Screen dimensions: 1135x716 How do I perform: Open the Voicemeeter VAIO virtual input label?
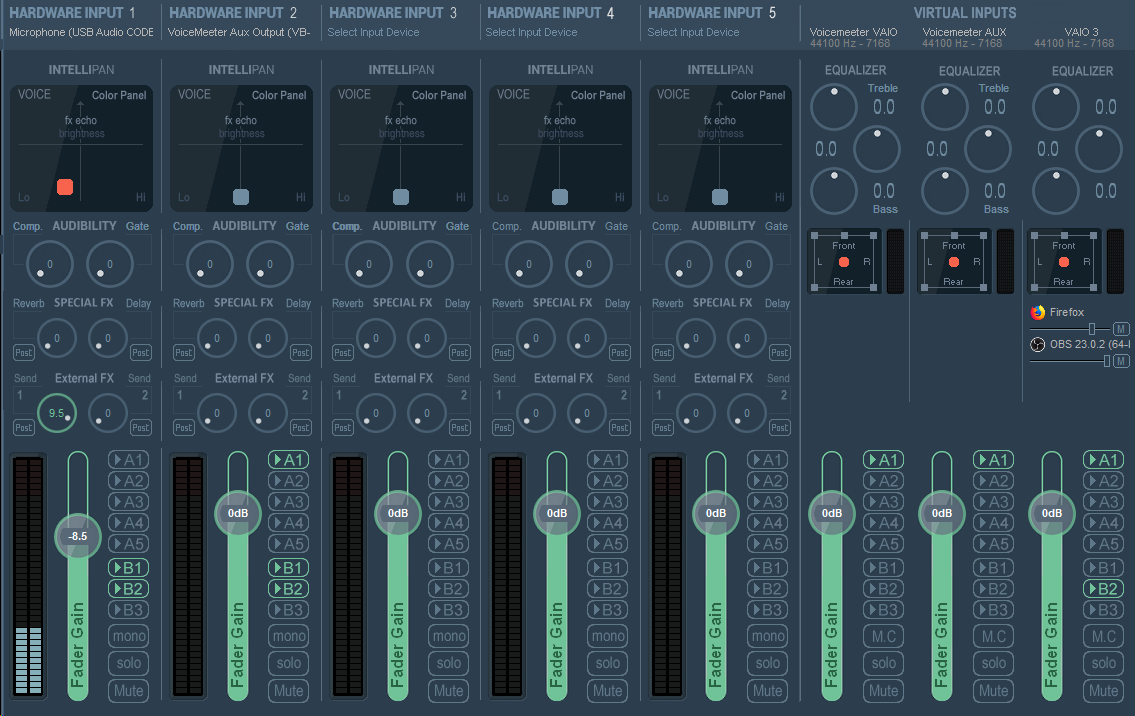853,33
